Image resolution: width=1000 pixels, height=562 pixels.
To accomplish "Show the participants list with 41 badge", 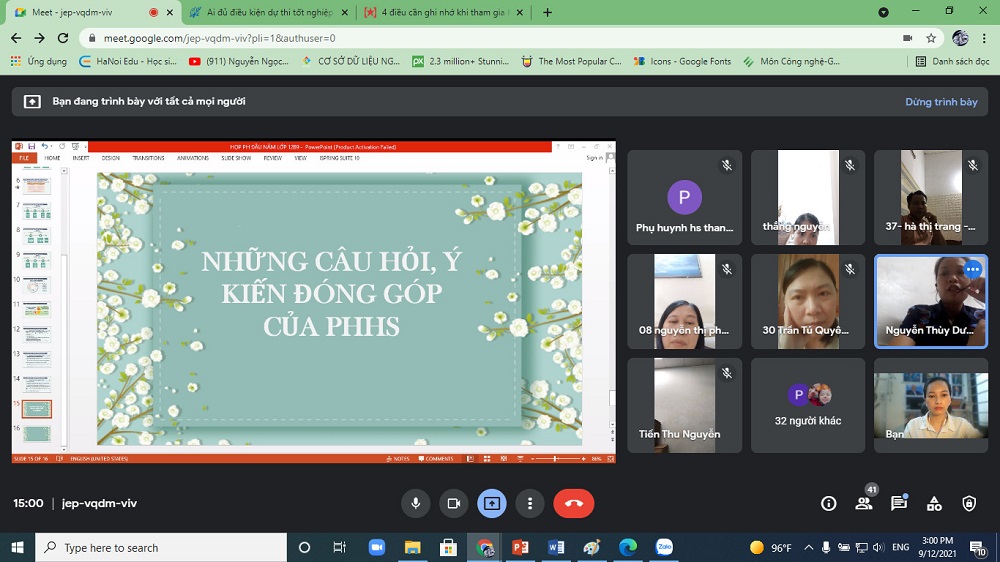I will (x=864, y=503).
